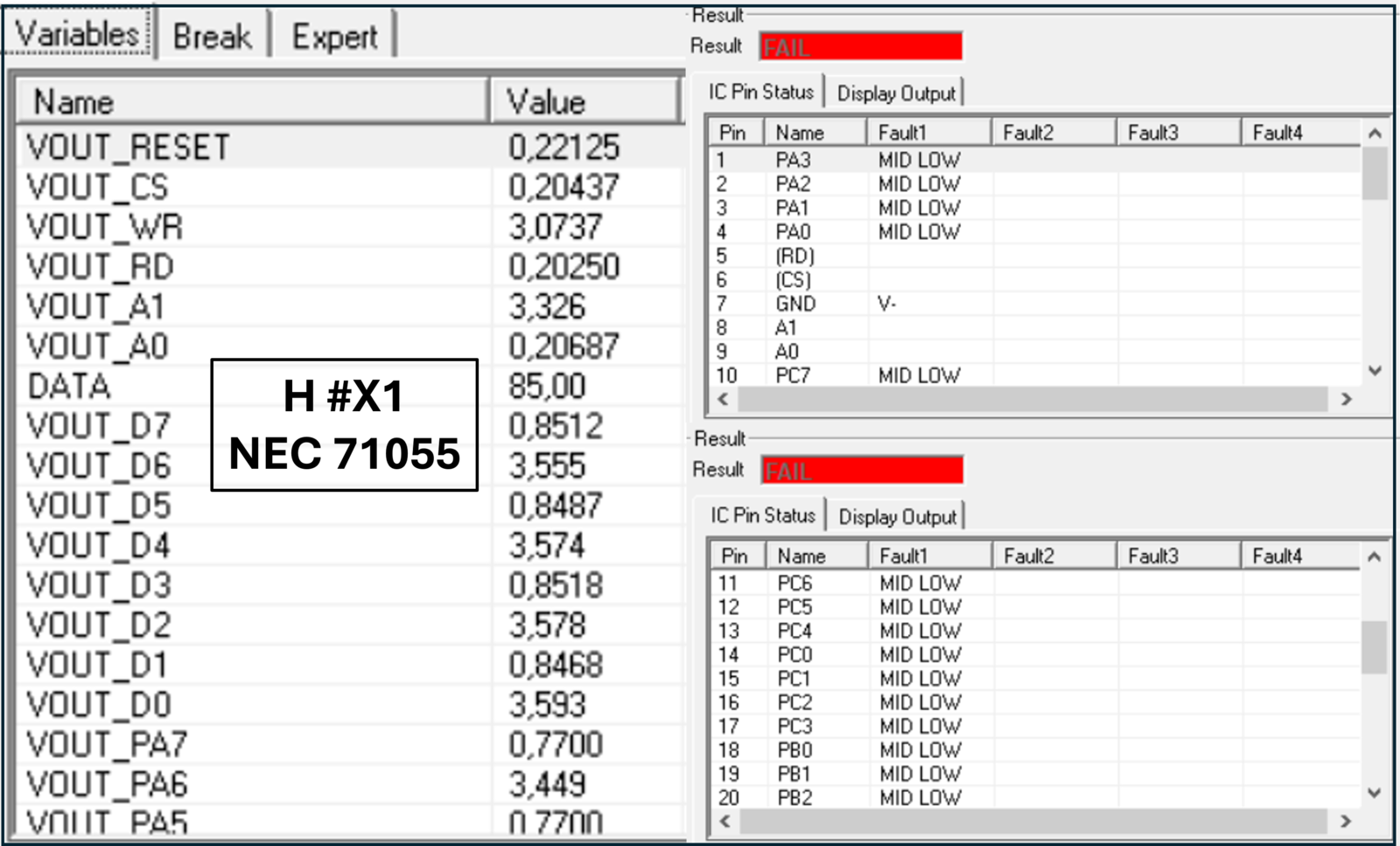Viewport: 1400px width, 846px height.
Task: Click value 3,449 of VOUT_PA6
Action: [547, 785]
